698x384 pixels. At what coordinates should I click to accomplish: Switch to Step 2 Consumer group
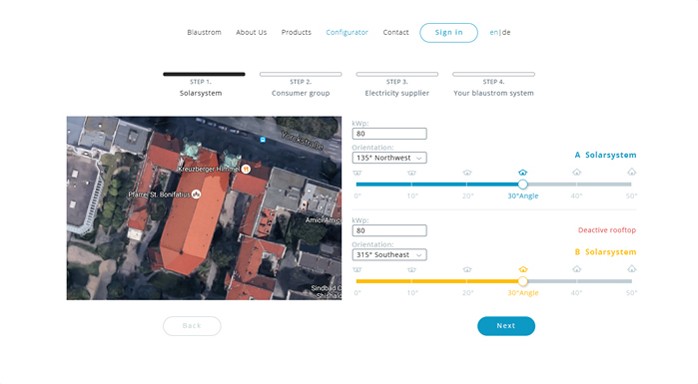[300, 85]
